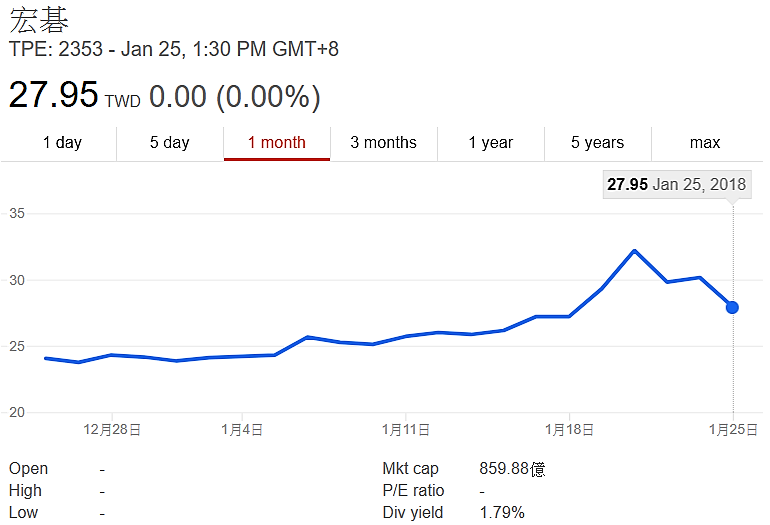Select the 5 years tab
Screen dimensions: 770x525
tap(597, 142)
